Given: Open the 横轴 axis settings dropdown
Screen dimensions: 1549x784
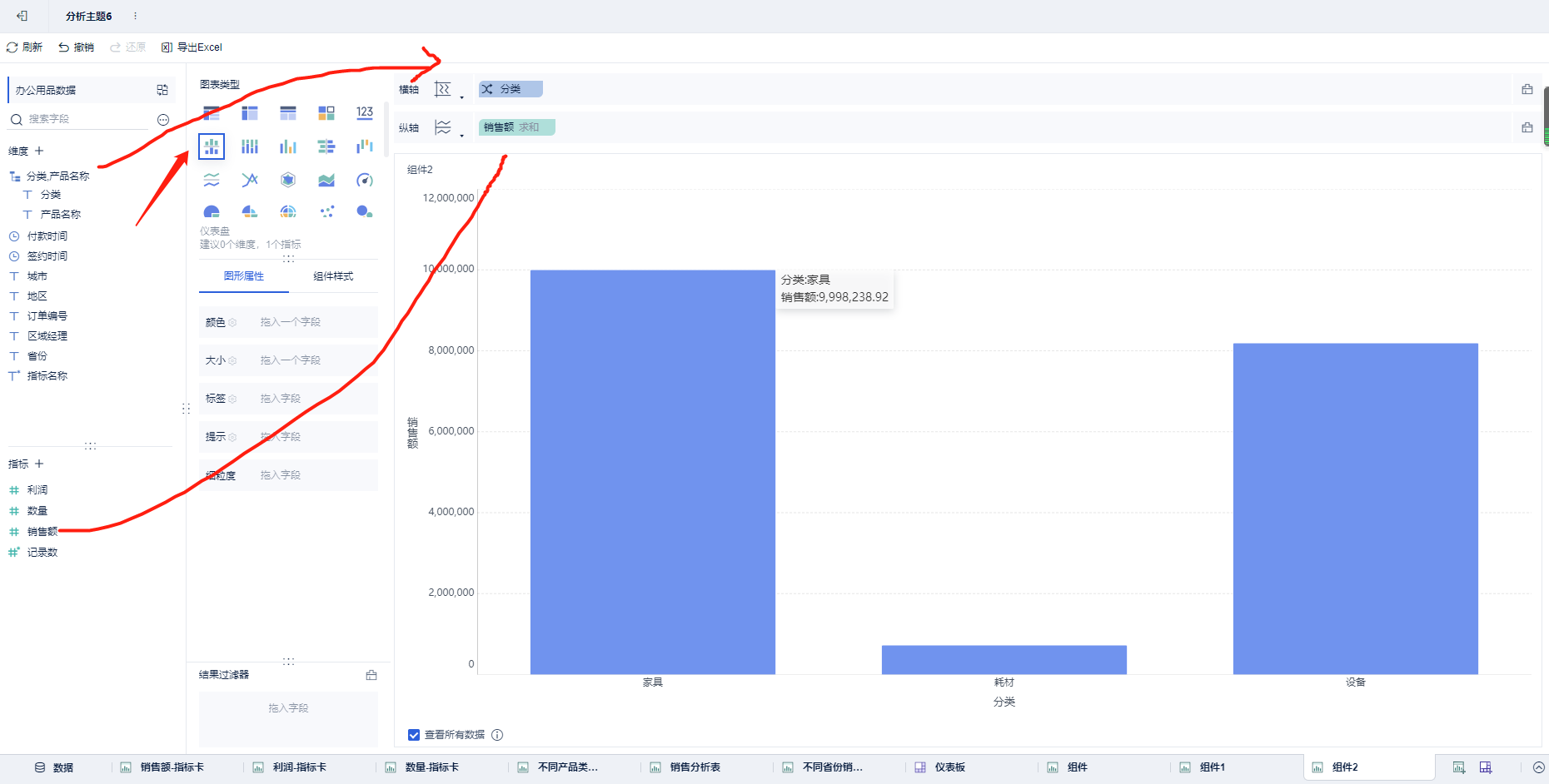Looking at the screenshot, I should click(x=449, y=90).
